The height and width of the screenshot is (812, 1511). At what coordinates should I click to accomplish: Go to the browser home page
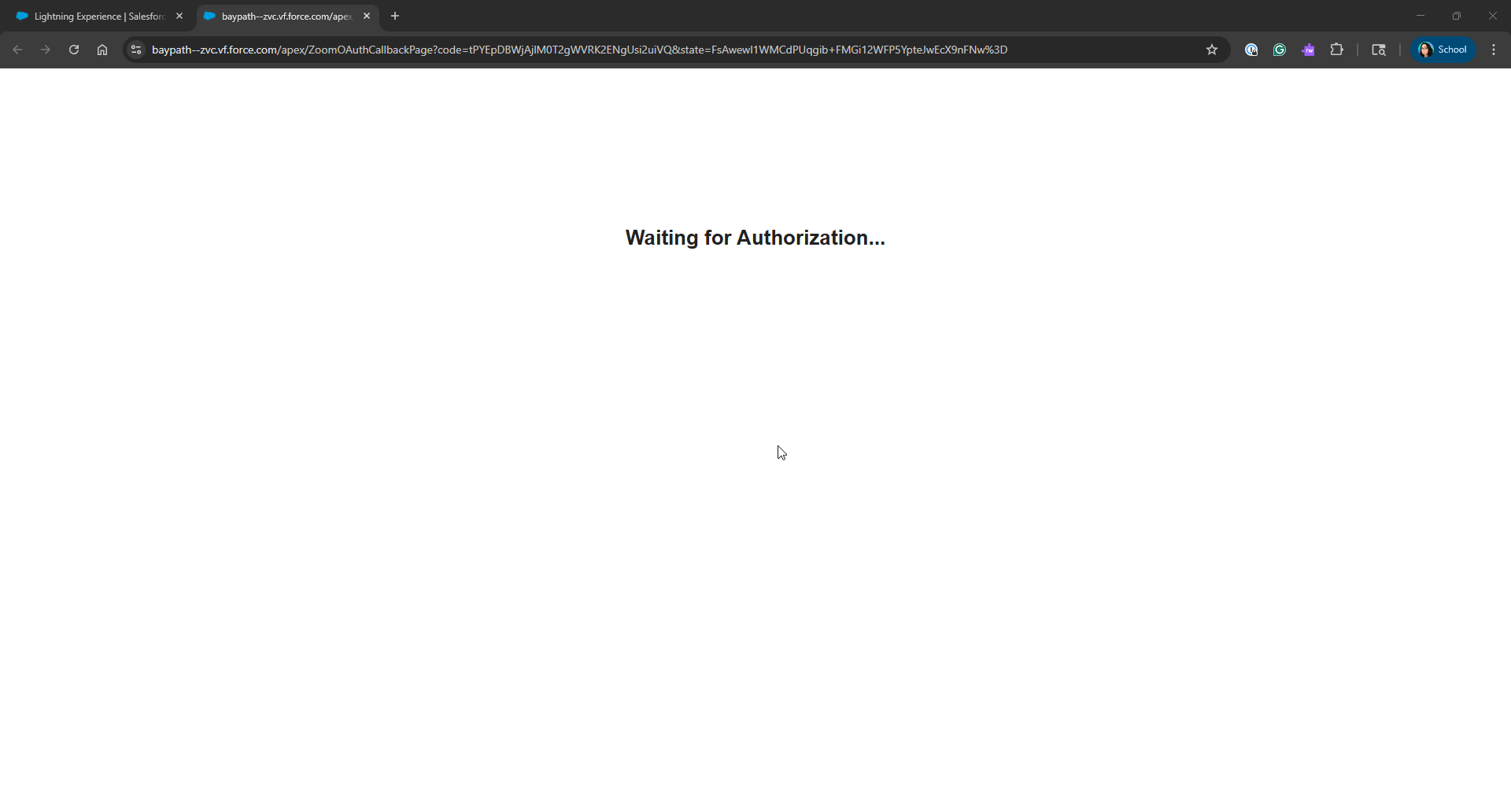tap(102, 50)
